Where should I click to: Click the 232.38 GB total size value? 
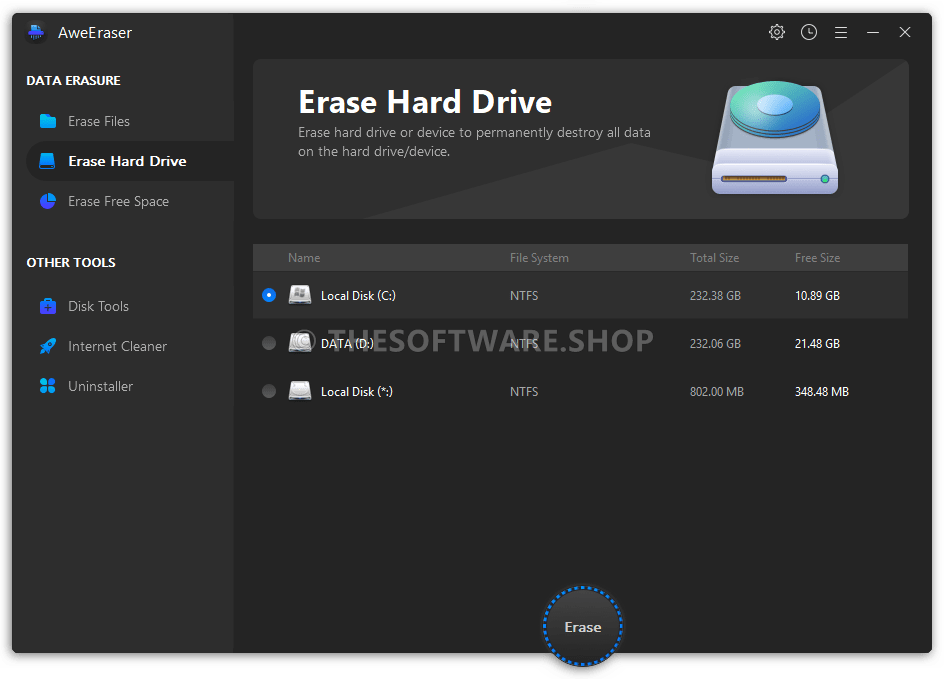coord(715,296)
